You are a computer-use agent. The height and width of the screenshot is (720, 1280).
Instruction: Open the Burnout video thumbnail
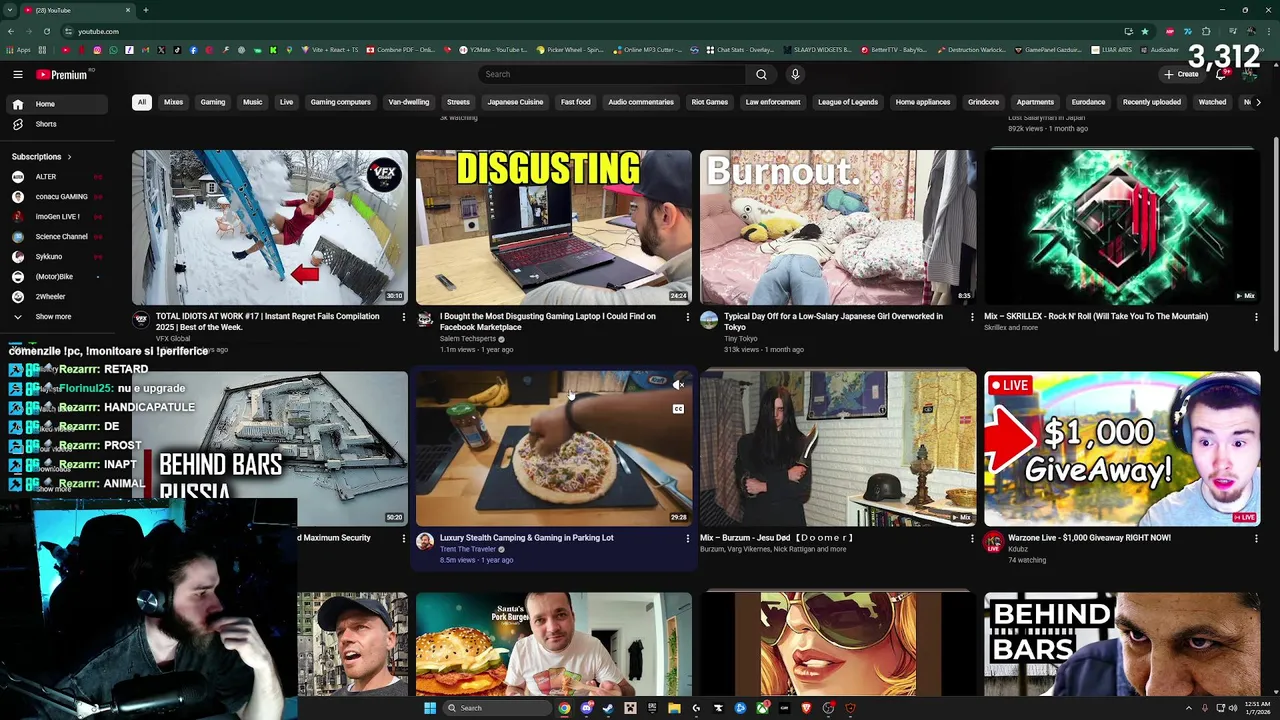[x=838, y=227]
